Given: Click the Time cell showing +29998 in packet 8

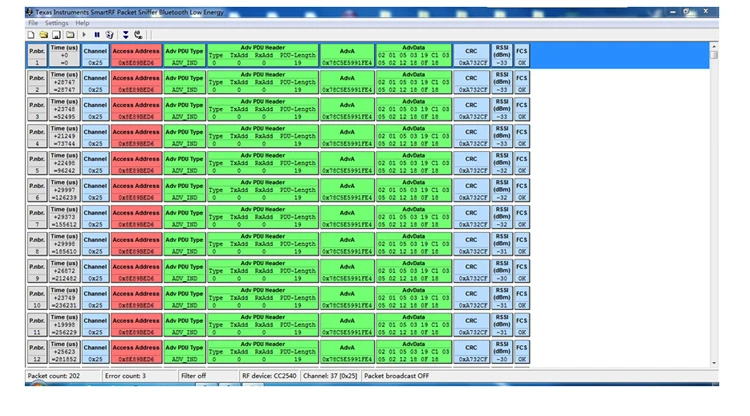Looking at the screenshot, I should pos(64,244).
